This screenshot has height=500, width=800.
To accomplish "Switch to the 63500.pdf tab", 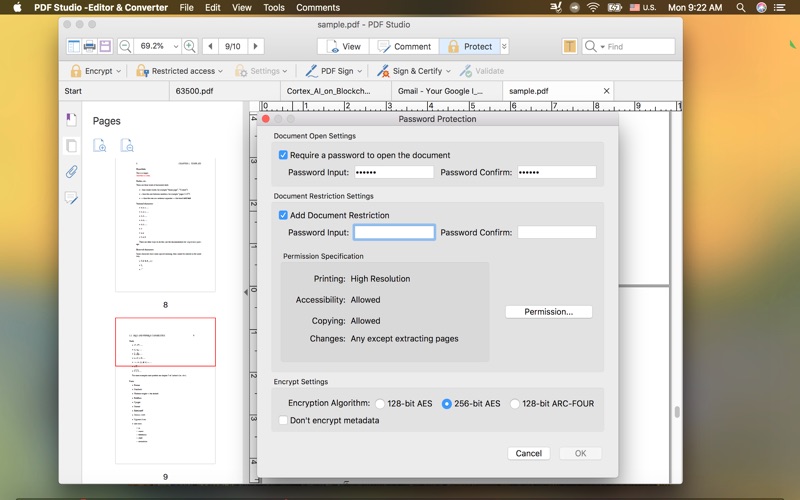I will [194, 91].
